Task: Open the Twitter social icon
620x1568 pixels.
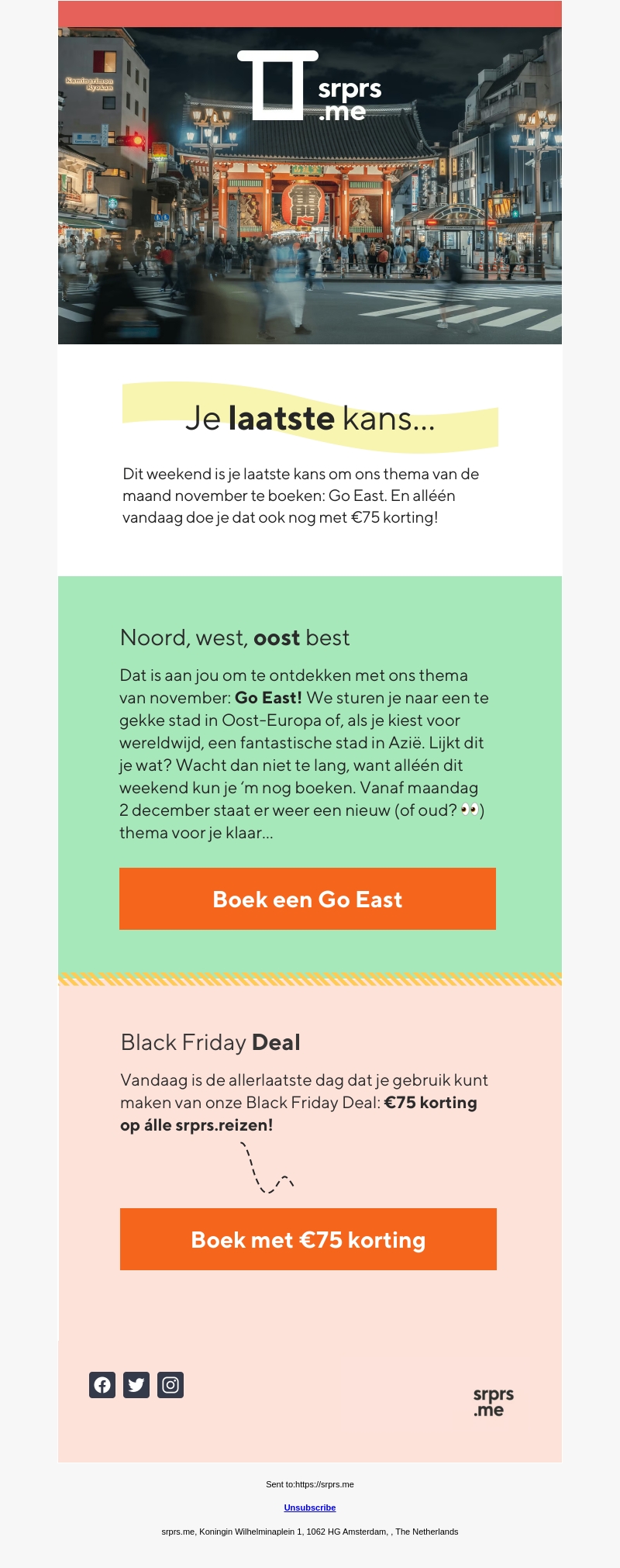Action: (x=136, y=1385)
